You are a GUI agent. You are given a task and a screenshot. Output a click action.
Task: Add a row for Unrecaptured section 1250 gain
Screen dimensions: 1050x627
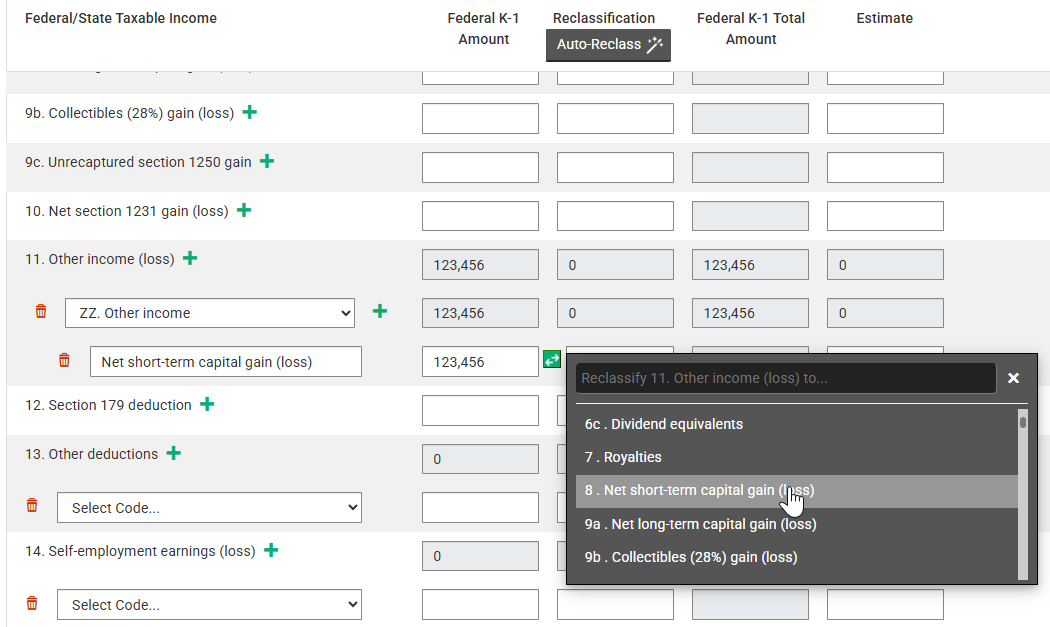[267, 161]
